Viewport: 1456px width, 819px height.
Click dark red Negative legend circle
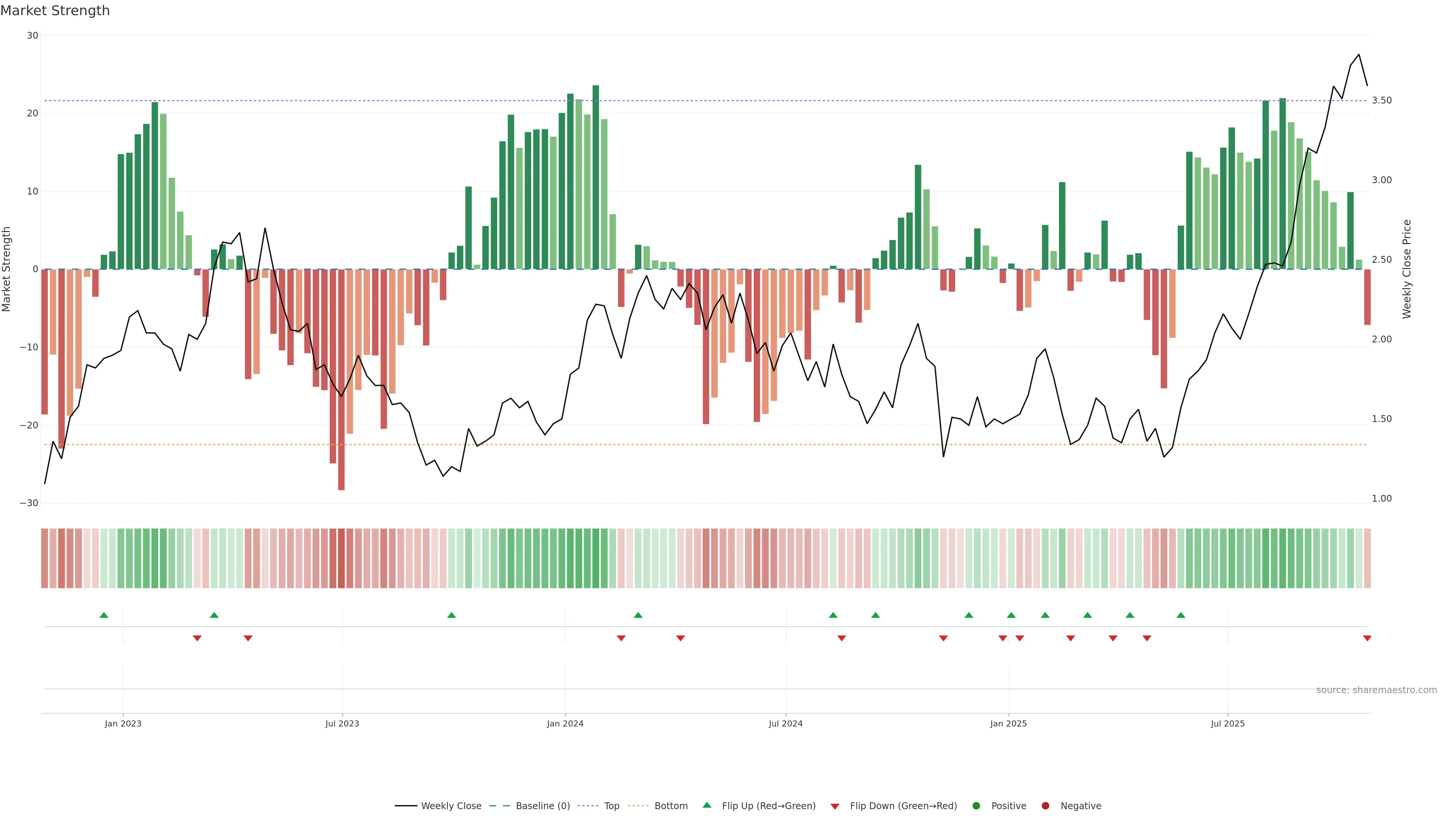1045,806
